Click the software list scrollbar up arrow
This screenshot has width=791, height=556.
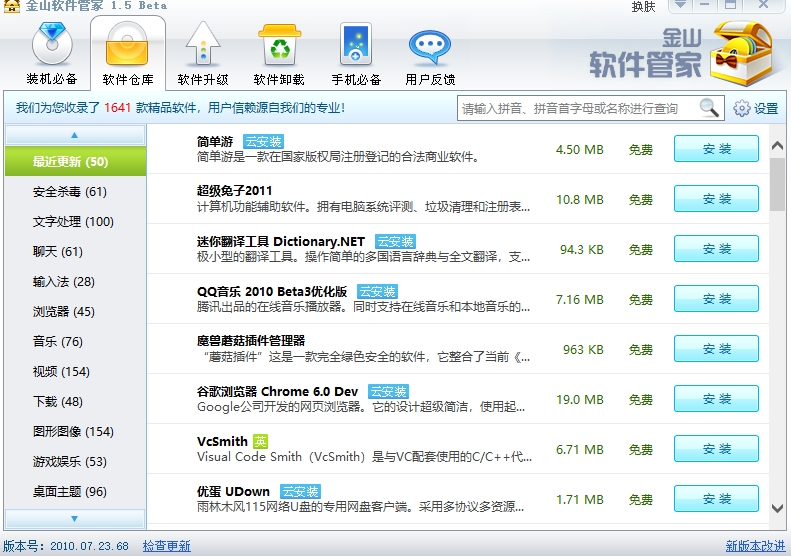pos(777,146)
